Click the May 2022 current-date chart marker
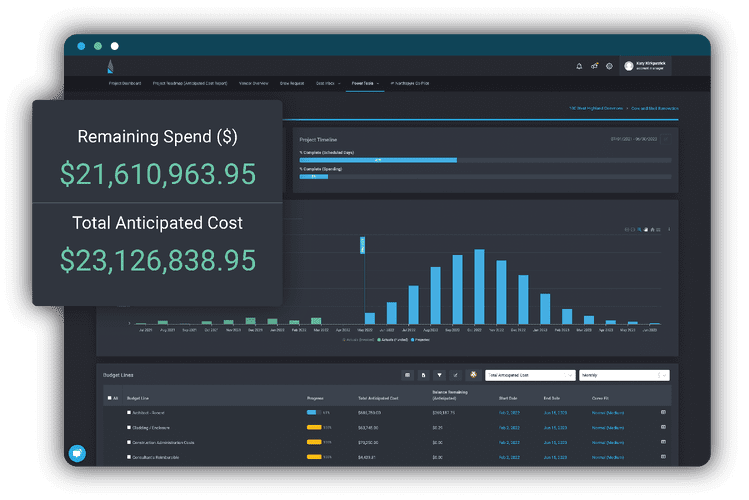This screenshot has height=500, width=749. [362, 245]
